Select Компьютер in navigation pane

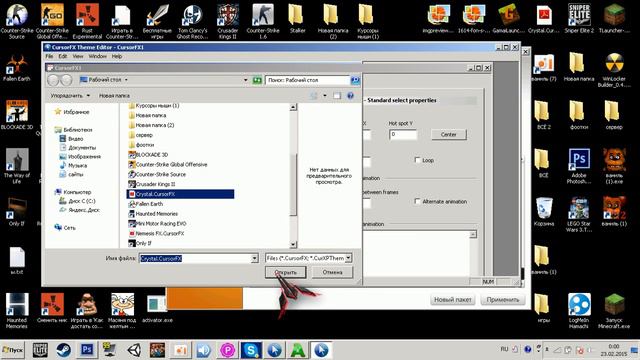pos(77,192)
